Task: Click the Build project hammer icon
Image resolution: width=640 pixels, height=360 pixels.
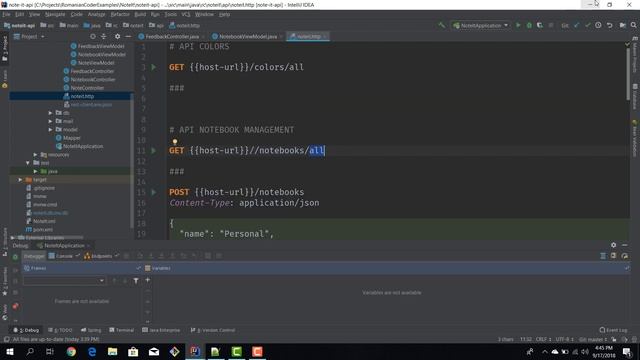Action: tap(442, 25)
